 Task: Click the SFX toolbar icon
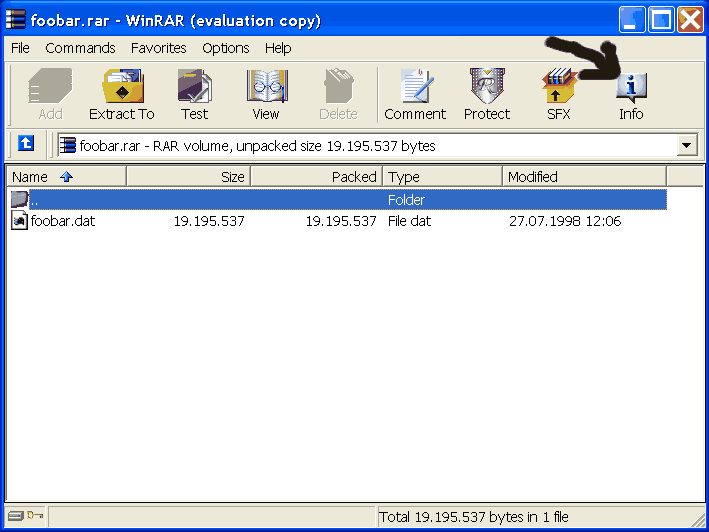coord(559,86)
